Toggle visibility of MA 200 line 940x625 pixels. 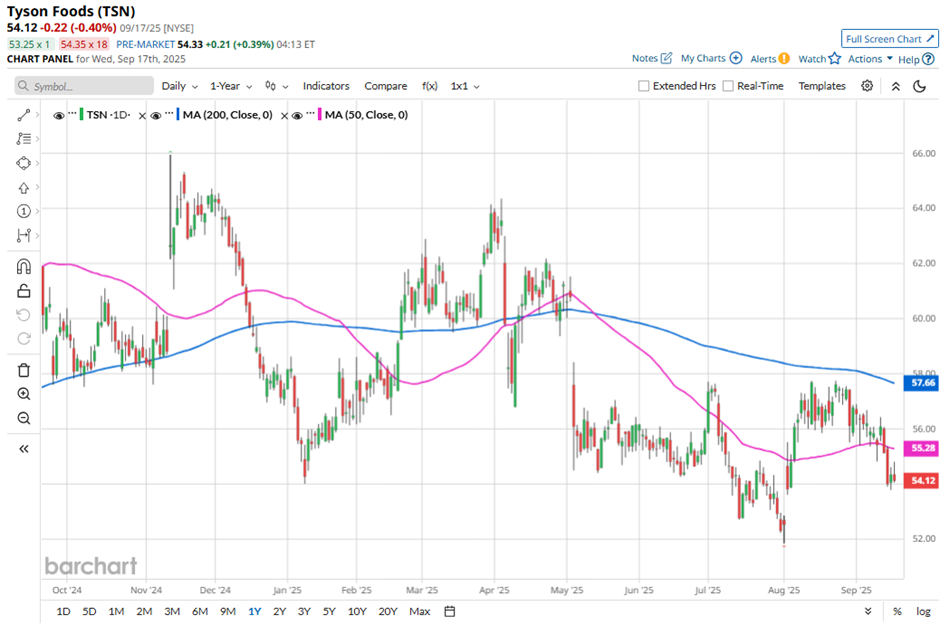(x=156, y=116)
